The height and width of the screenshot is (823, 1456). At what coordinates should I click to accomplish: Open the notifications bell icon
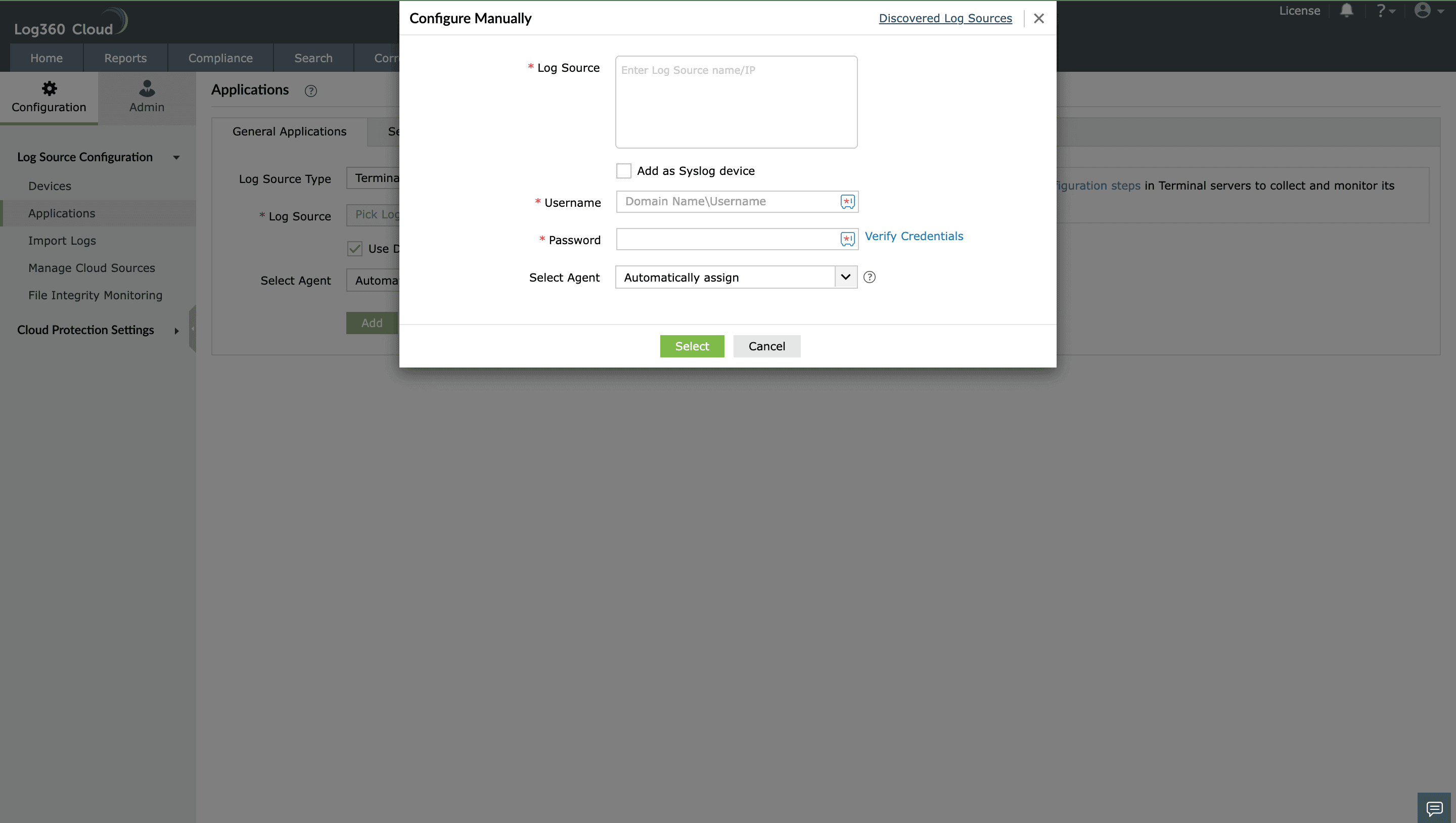[x=1346, y=10]
